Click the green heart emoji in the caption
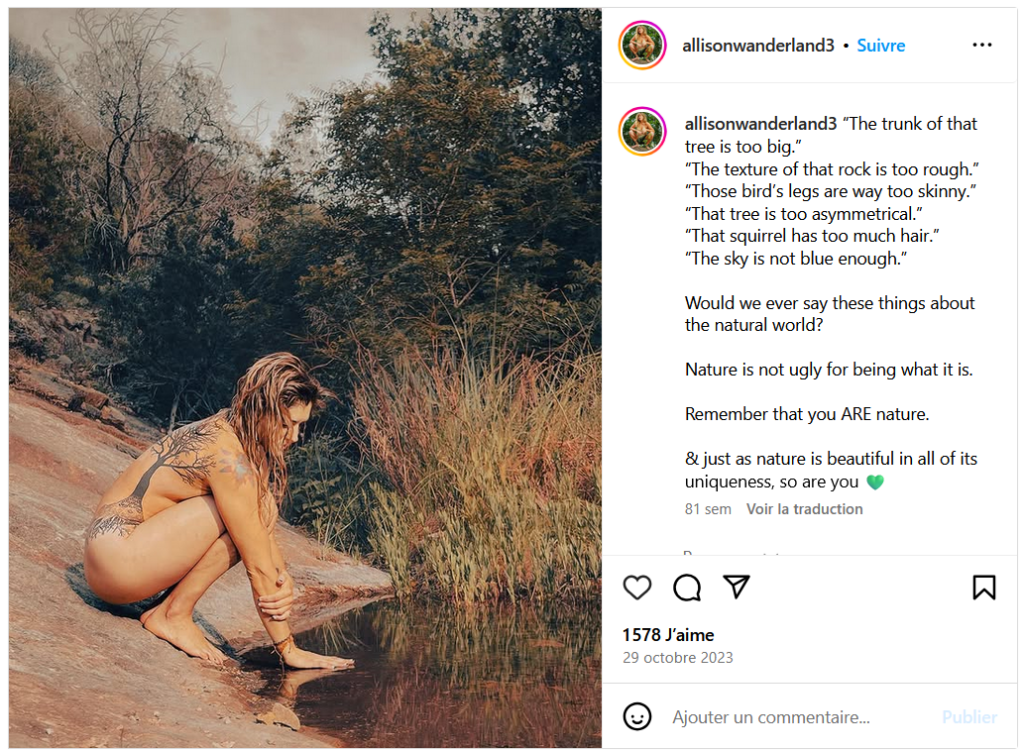 coord(875,483)
